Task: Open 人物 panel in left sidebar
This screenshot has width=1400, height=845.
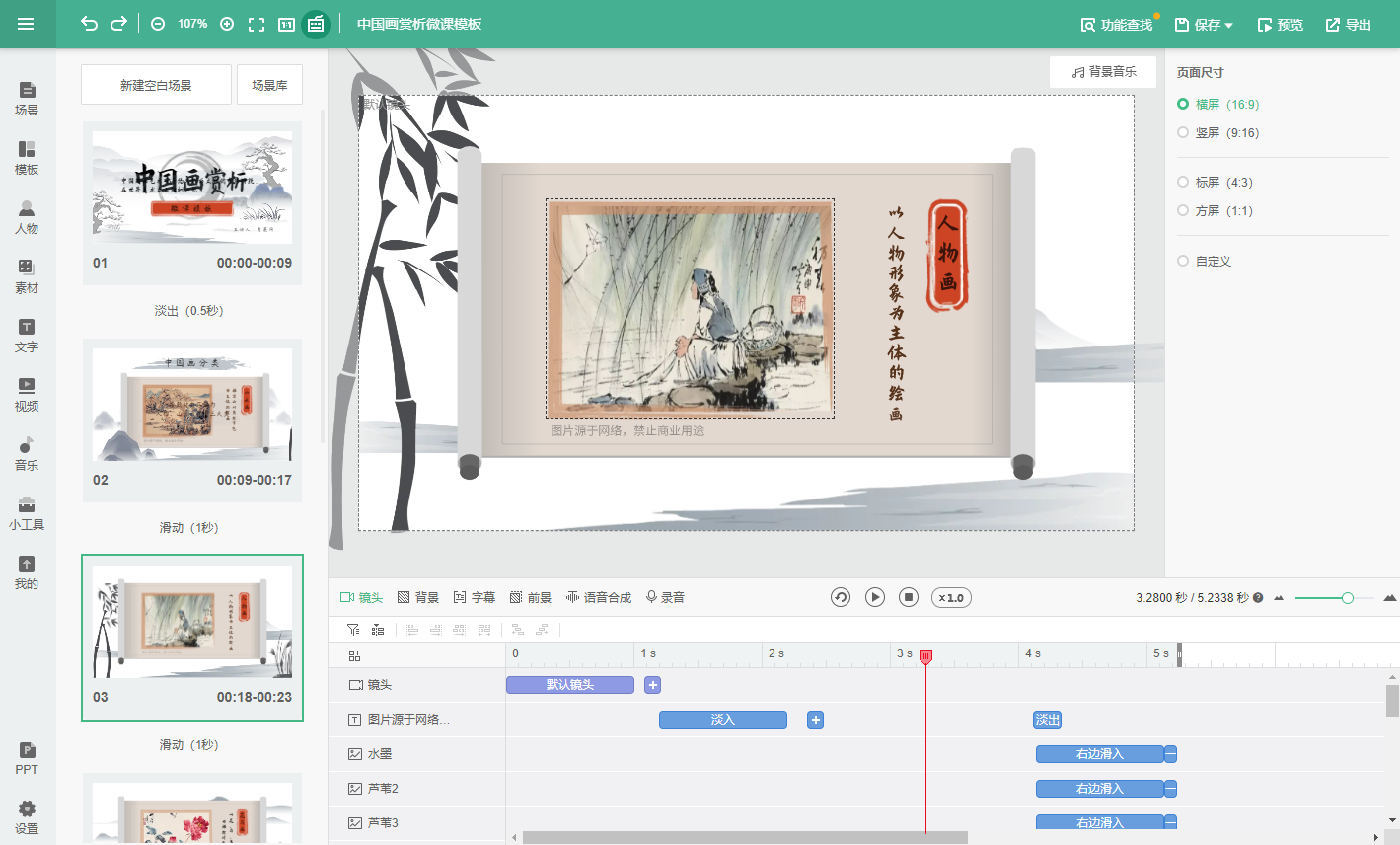Action: [27, 217]
